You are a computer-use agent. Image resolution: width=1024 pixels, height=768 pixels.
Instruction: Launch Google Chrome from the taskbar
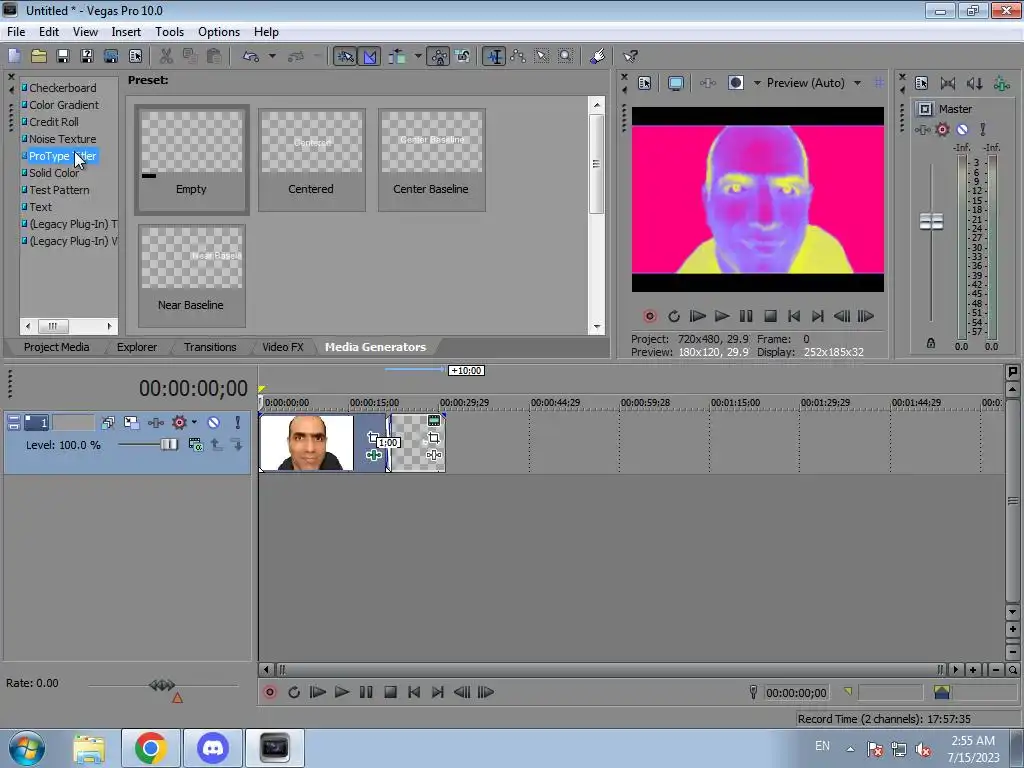click(151, 748)
